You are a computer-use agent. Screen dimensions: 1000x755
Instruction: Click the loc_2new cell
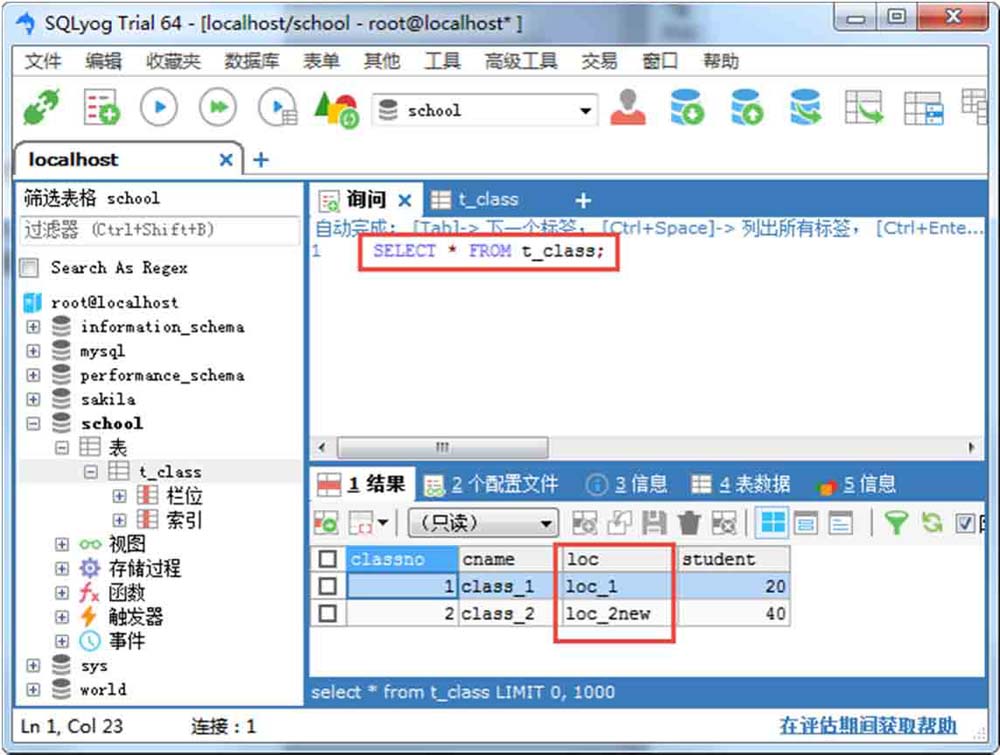point(618,613)
